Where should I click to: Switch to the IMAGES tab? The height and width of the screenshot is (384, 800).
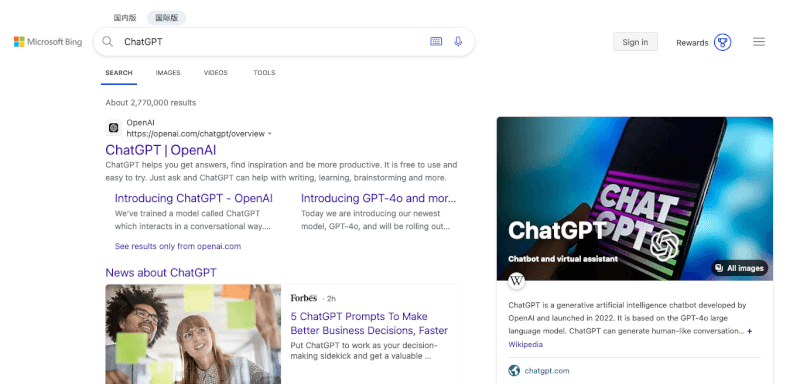point(168,73)
